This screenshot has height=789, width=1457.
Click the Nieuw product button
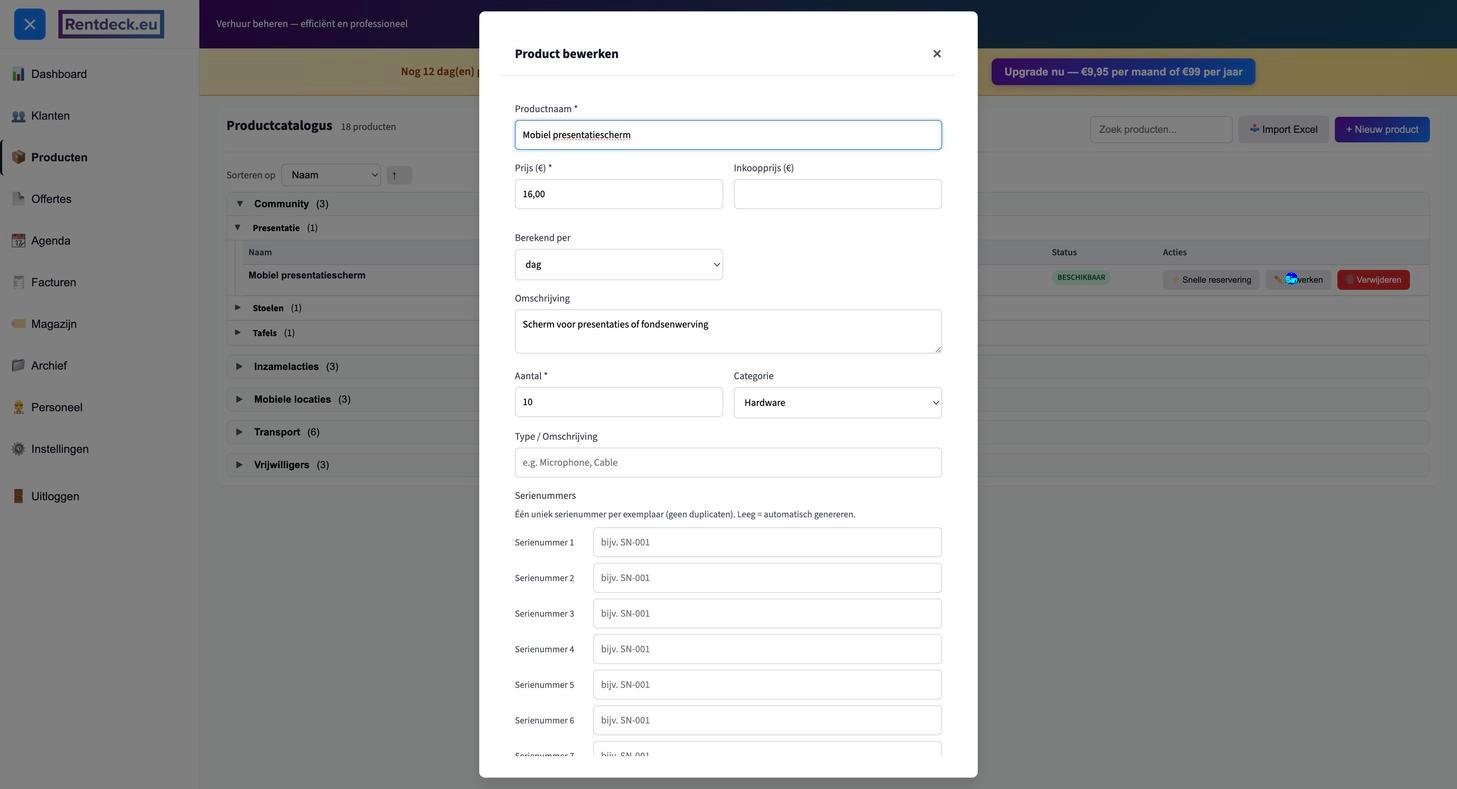[1381, 130]
